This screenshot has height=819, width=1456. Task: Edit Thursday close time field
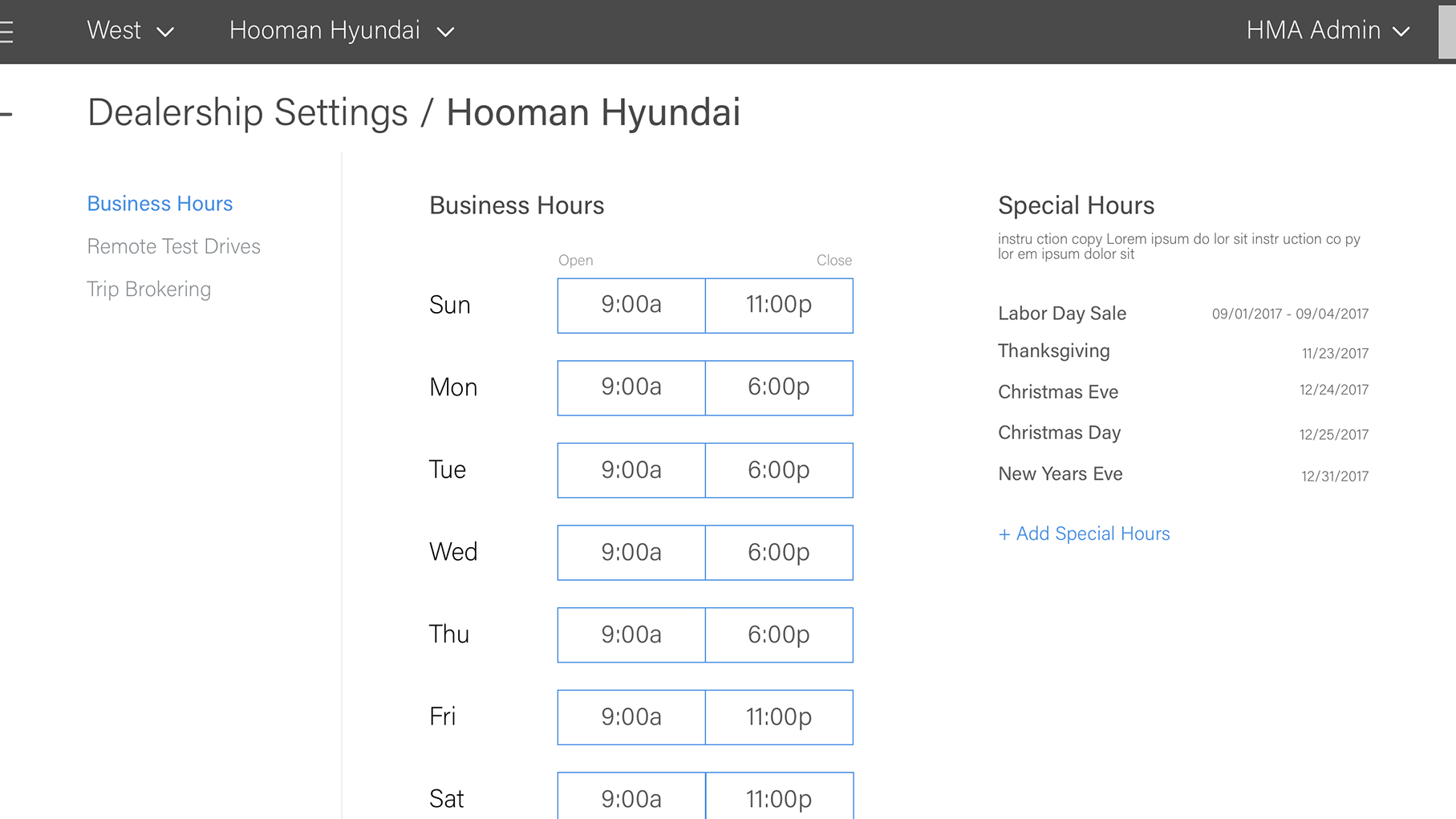tap(779, 635)
